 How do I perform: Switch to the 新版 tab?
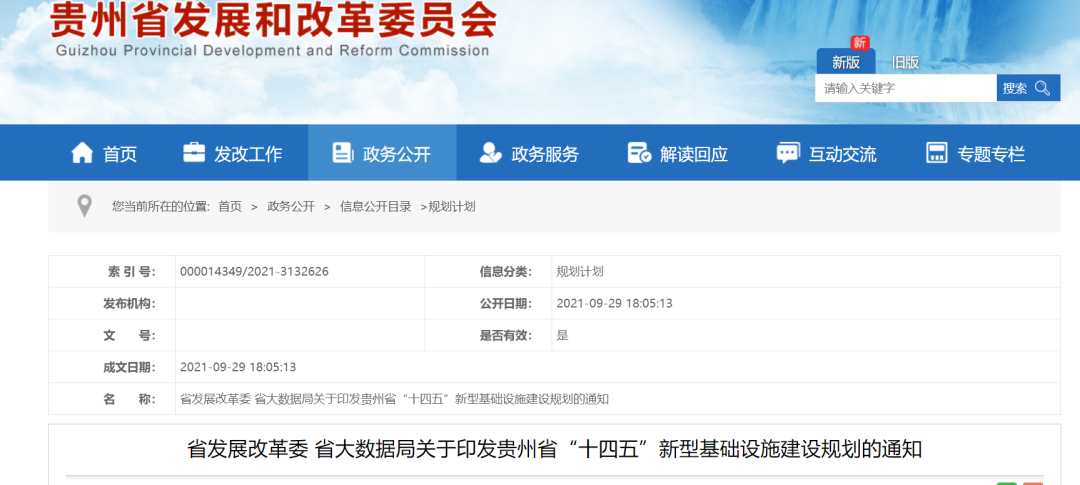(845, 62)
